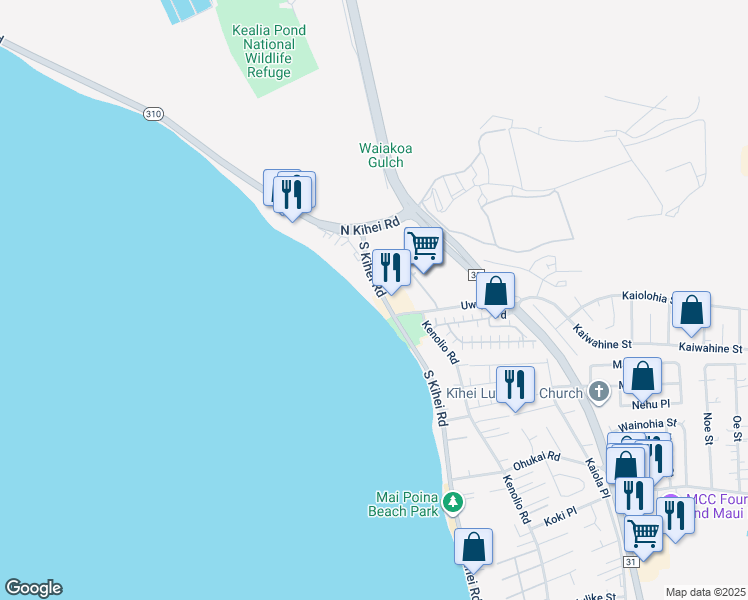Select the MCC Four label in purple
This screenshot has height=600, width=748.
[717, 499]
